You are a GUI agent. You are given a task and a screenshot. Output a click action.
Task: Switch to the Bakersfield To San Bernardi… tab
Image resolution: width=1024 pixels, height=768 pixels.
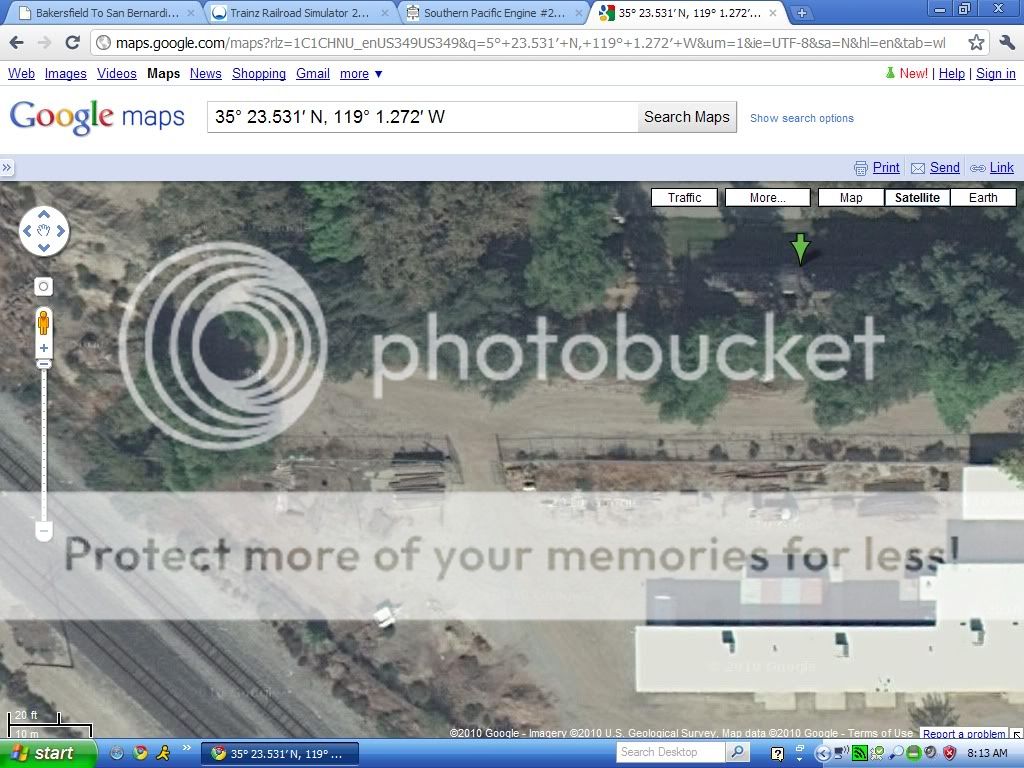106,12
